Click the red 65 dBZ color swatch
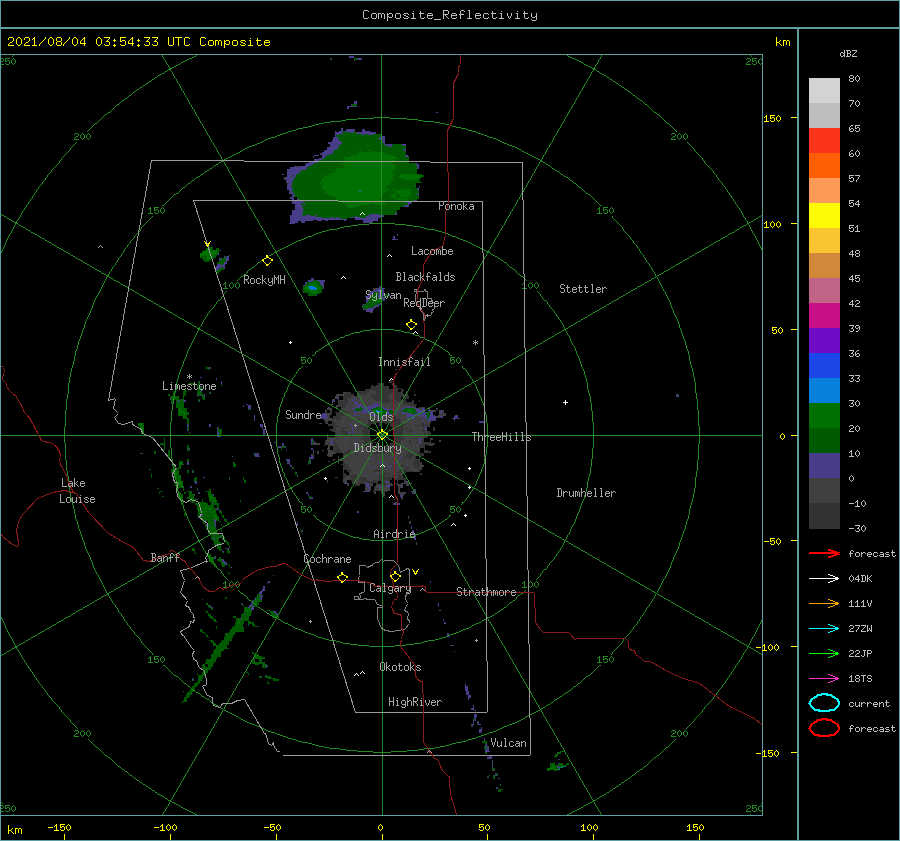The width and height of the screenshot is (900, 841). [824, 140]
